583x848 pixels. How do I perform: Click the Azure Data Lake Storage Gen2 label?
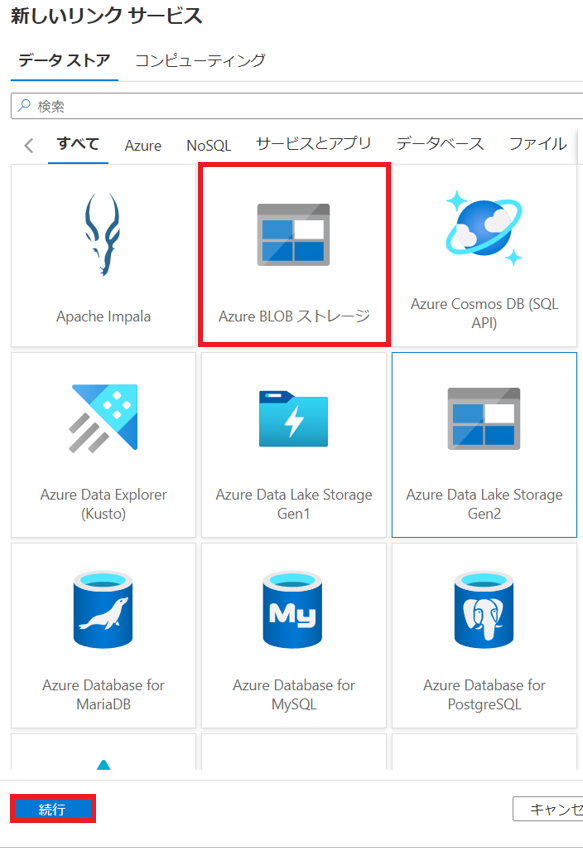484,504
